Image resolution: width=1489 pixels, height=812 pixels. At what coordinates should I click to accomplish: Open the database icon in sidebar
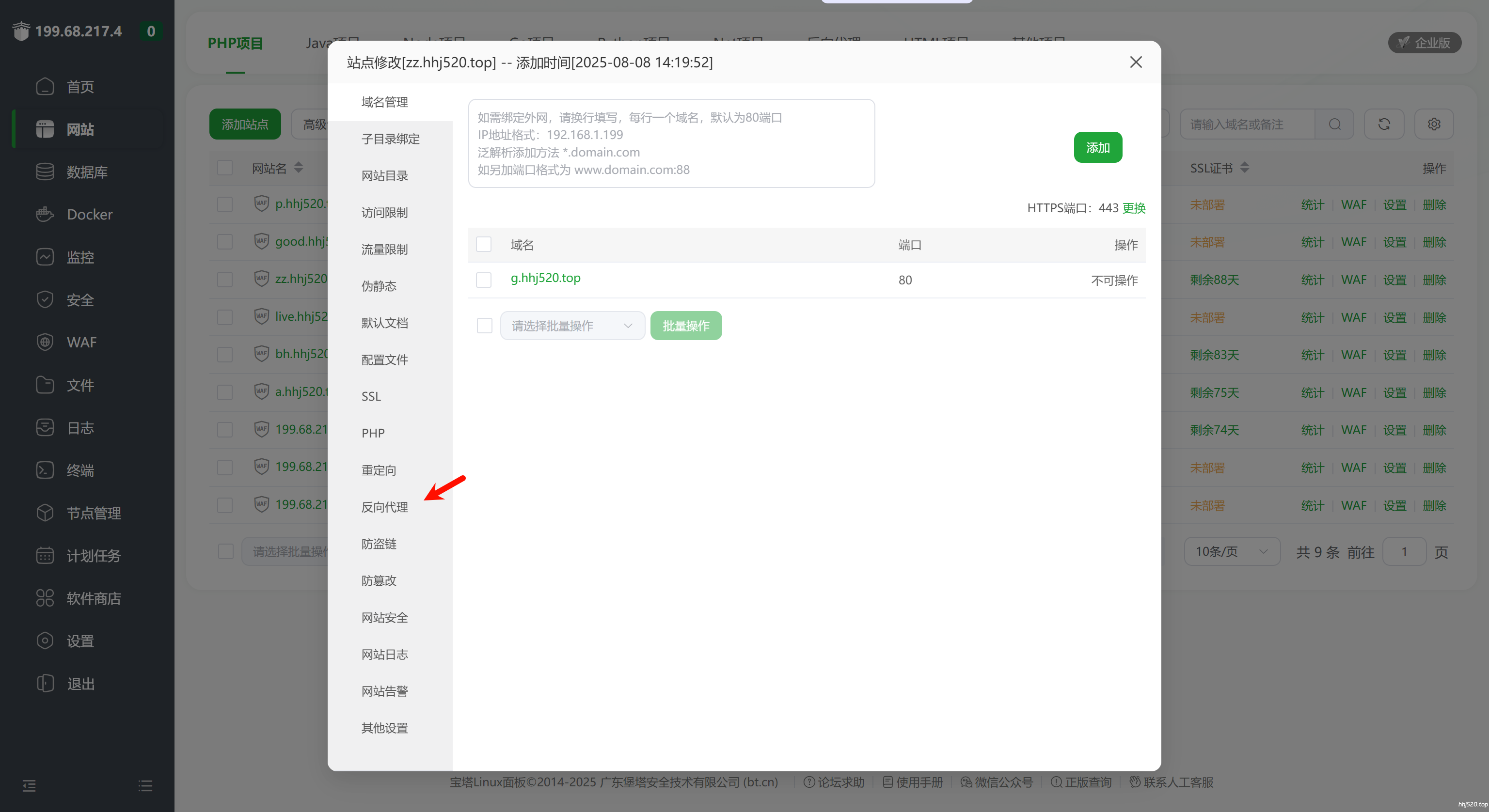click(45, 172)
